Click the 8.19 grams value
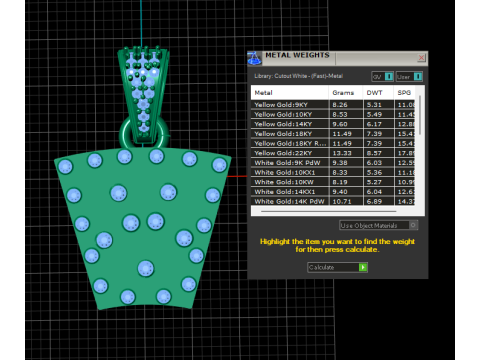480x360 pixels. [x=340, y=182]
